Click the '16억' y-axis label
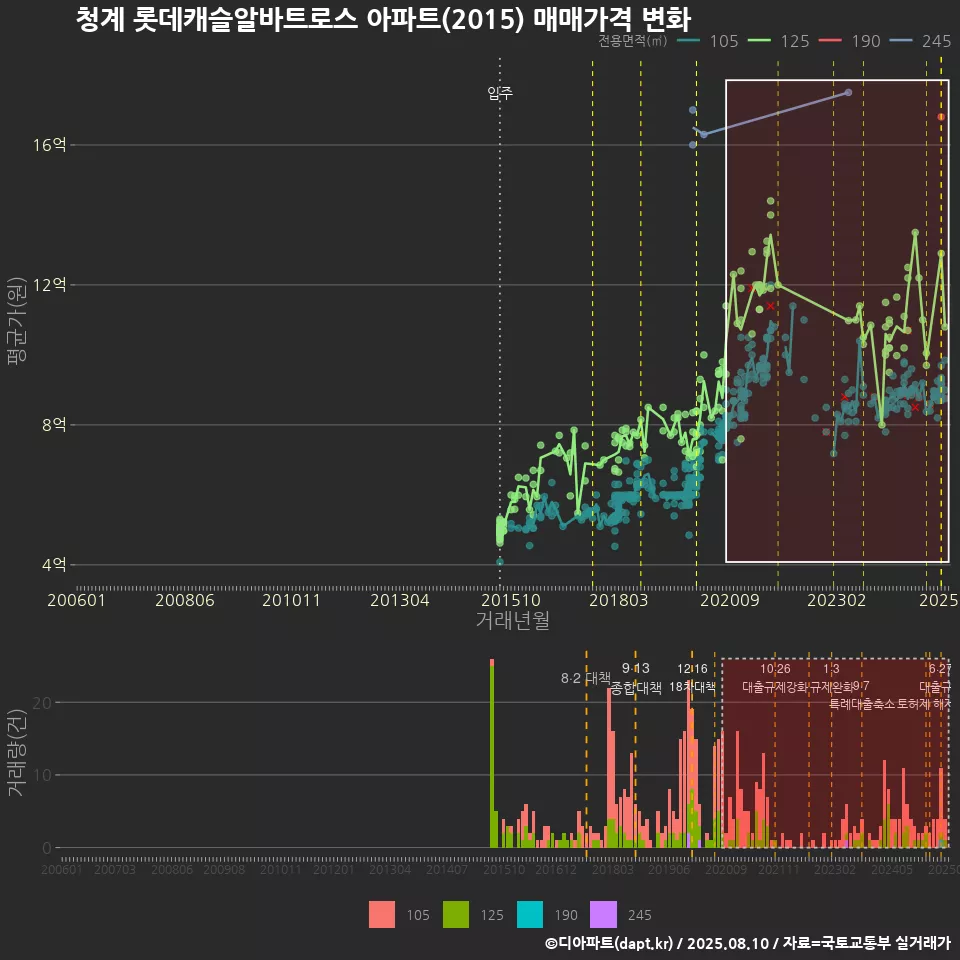The height and width of the screenshot is (960, 960). coord(50,145)
